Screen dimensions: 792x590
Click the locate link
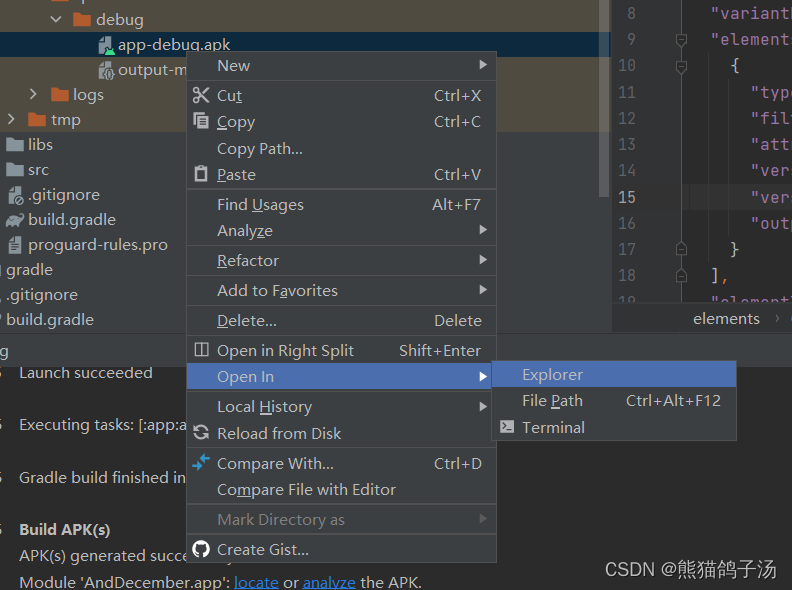256,582
